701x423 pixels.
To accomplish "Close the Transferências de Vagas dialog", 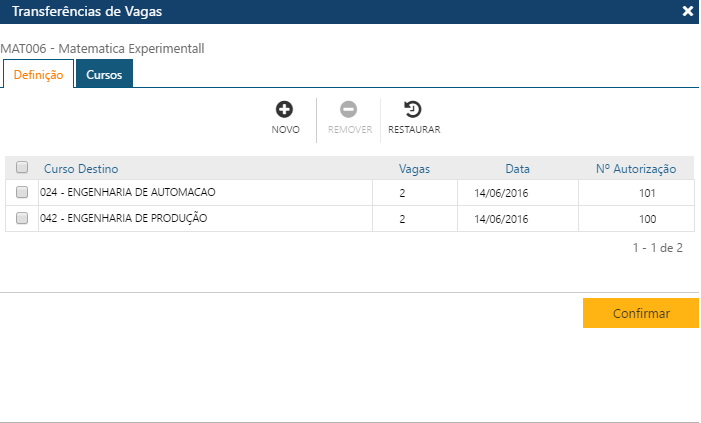I will (688, 11).
